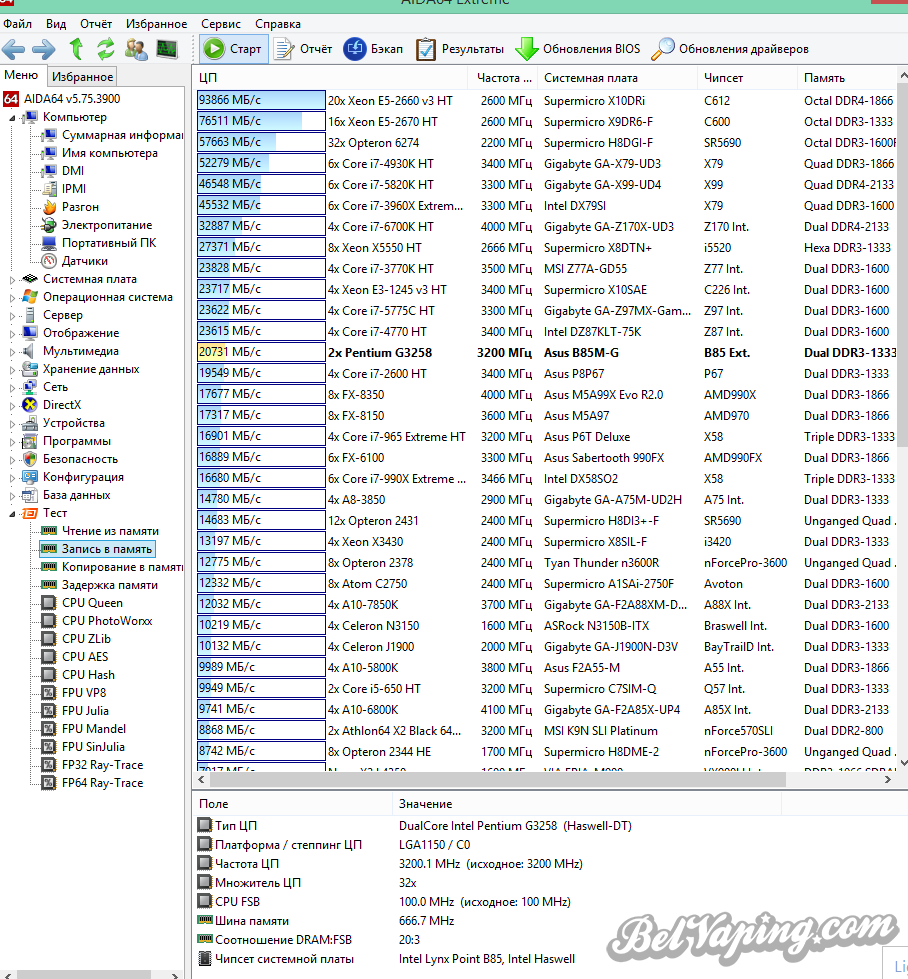Screen dimensions: 908x979
Task: Select CPU AES benchmark
Action: click(x=74, y=657)
